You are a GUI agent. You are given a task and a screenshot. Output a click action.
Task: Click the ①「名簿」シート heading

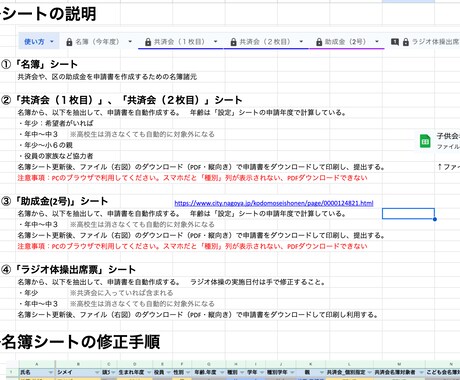pyautogui.click(x=39, y=64)
